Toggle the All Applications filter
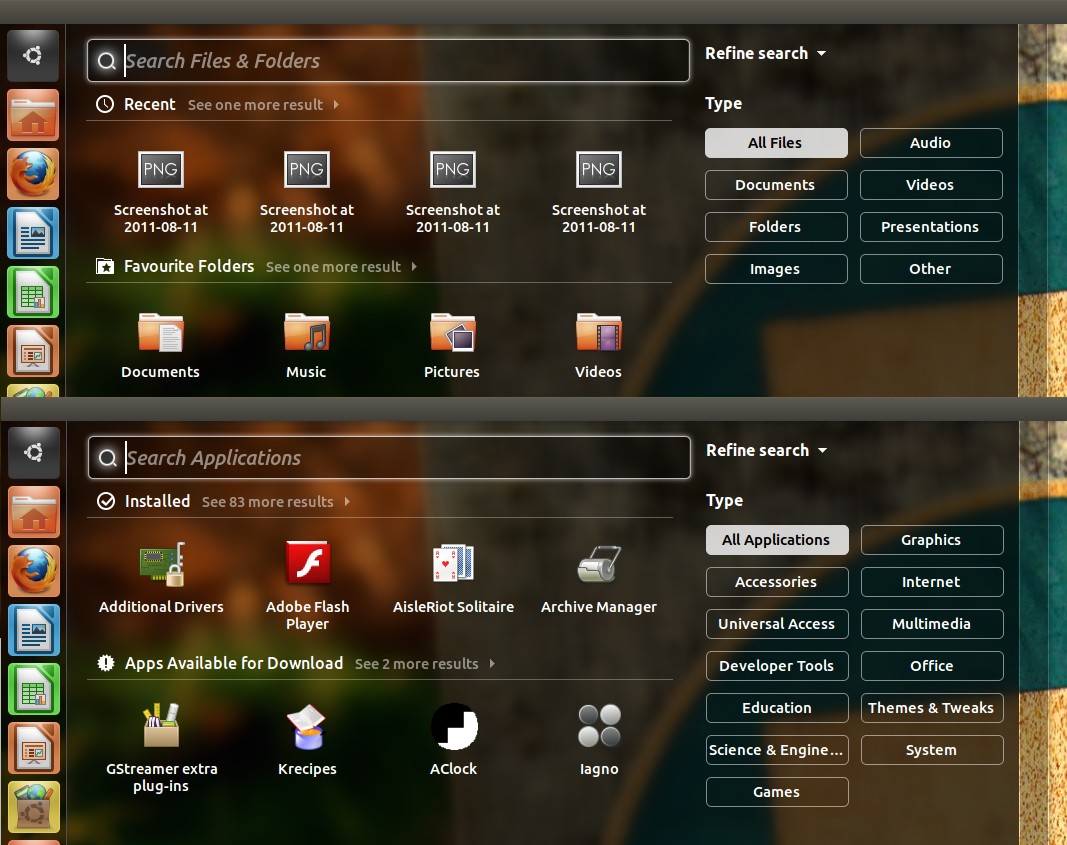This screenshot has width=1067, height=845. pos(777,540)
